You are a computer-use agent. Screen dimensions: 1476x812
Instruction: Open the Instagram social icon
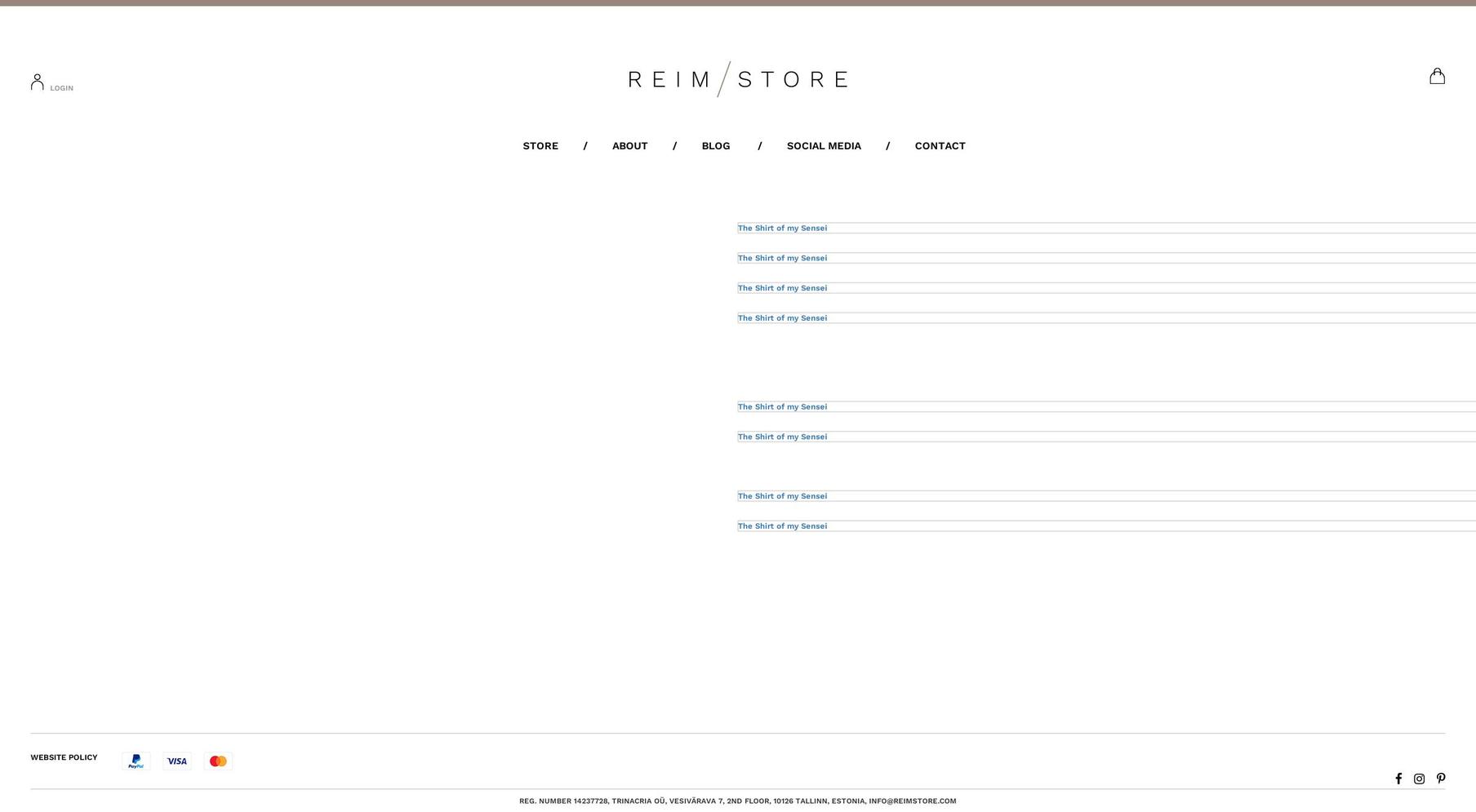pos(1419,779)
